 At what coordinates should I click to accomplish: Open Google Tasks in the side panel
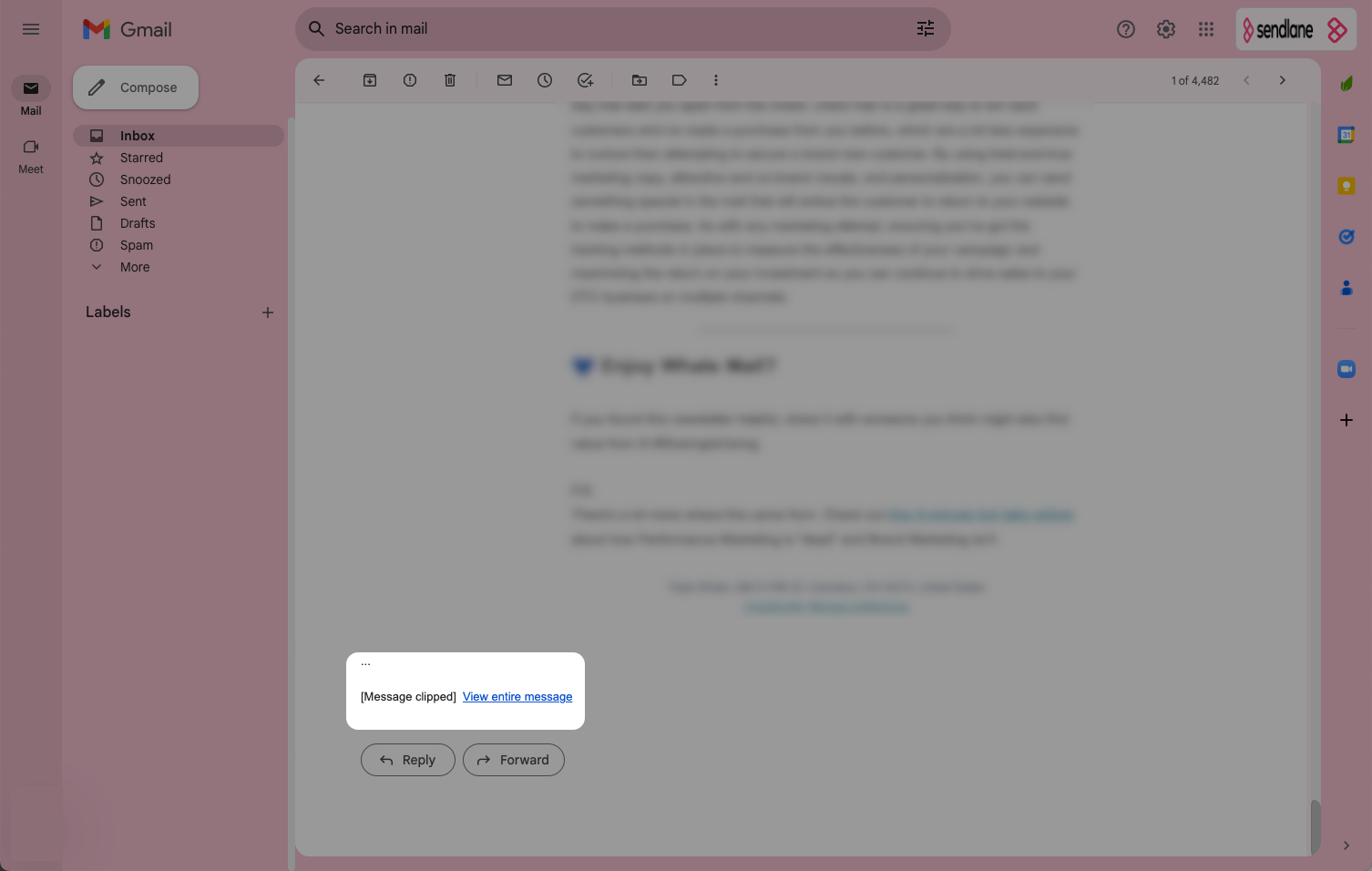[1346, 237]
